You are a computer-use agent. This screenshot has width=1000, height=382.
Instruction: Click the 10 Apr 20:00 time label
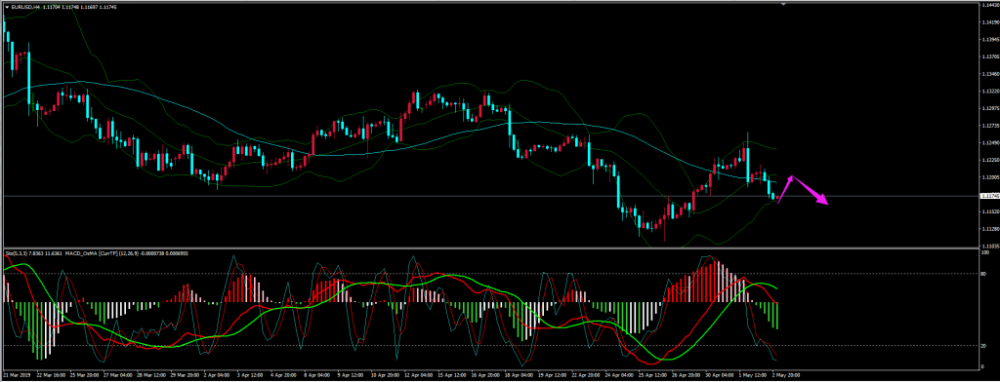tap(385, 374)
